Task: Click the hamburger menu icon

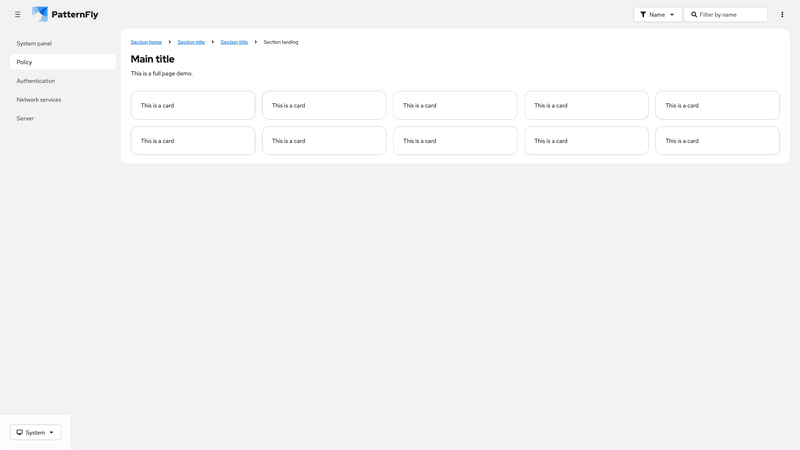Action: [x=17, y=15]
